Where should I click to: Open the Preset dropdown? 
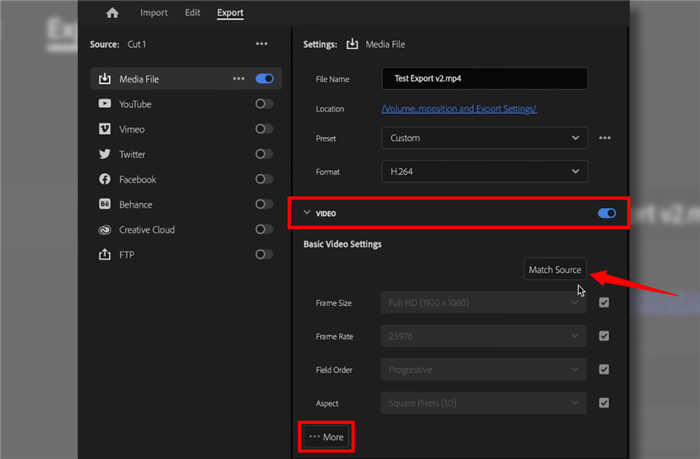coord(484,138)
